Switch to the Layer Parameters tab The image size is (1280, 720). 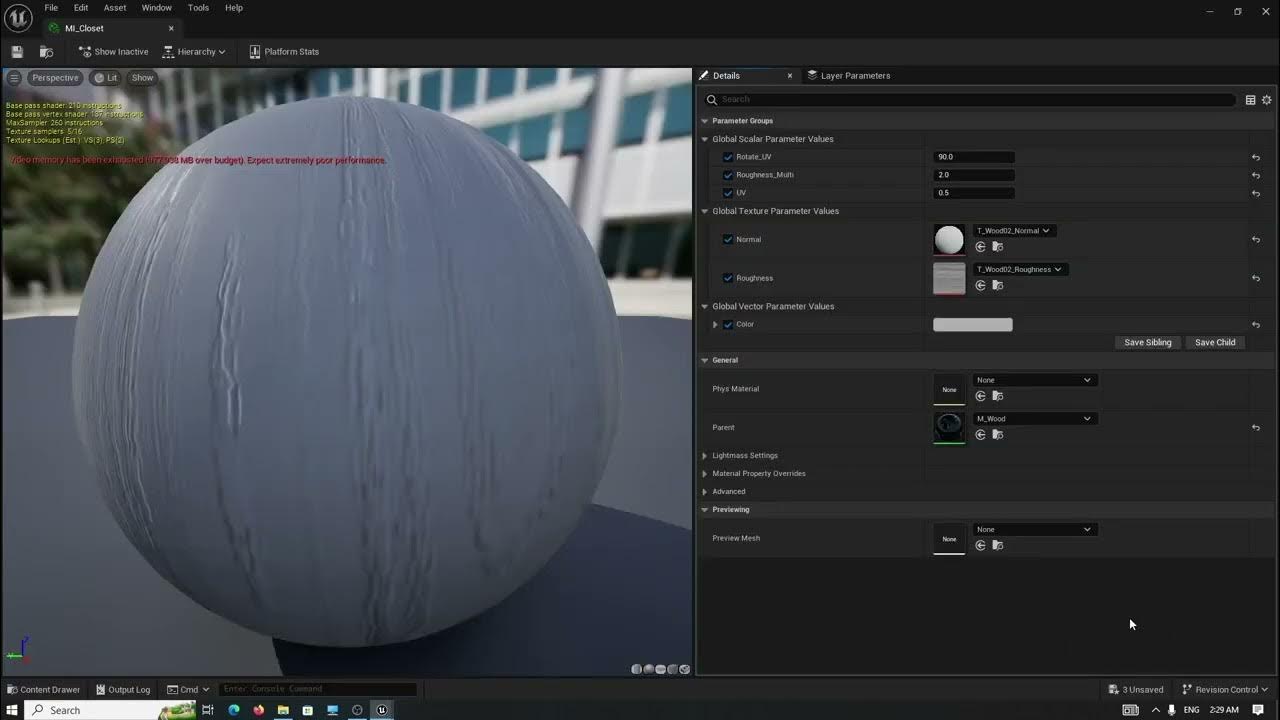(848, 76)
